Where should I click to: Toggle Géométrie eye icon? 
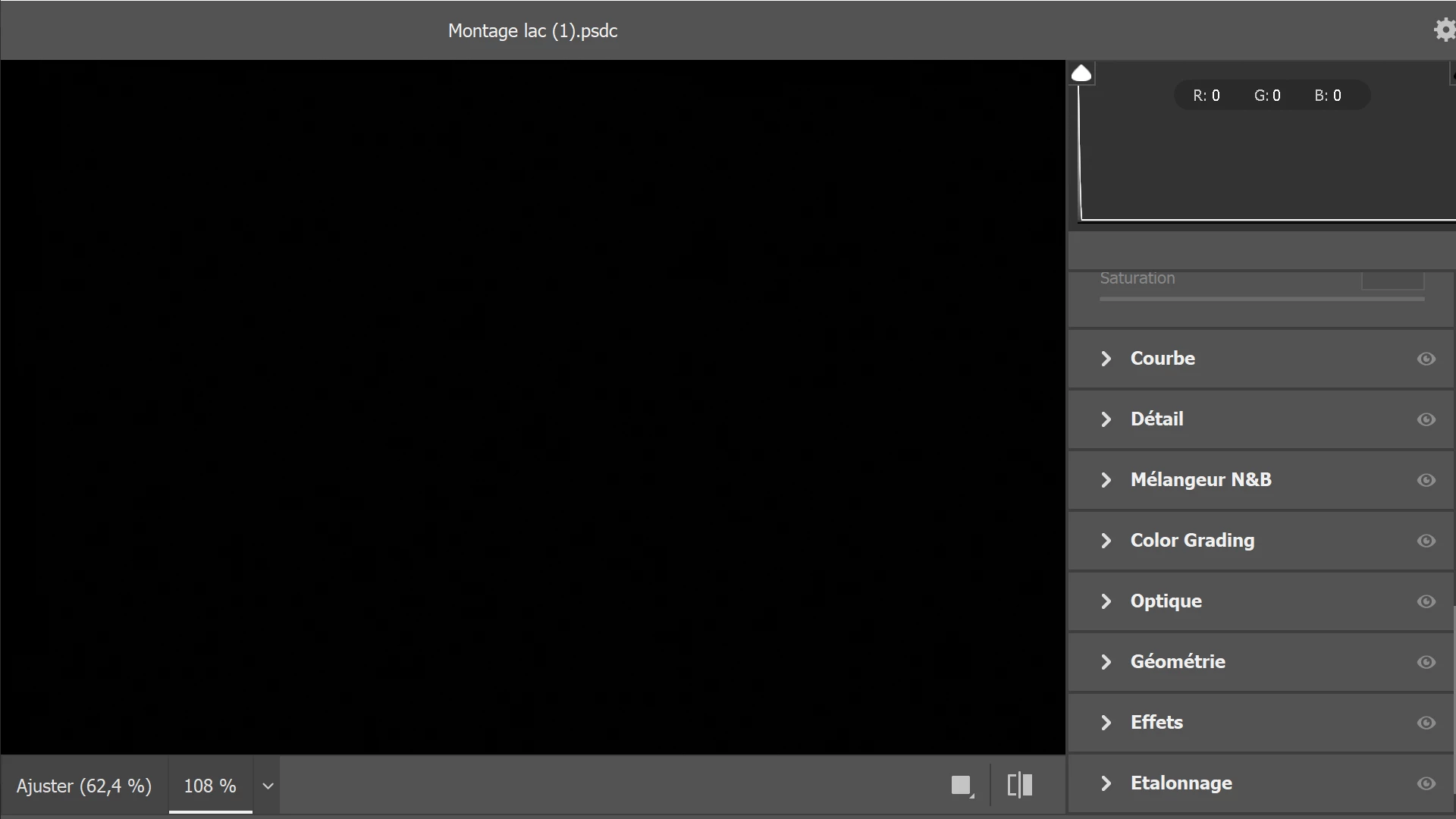1426,662
